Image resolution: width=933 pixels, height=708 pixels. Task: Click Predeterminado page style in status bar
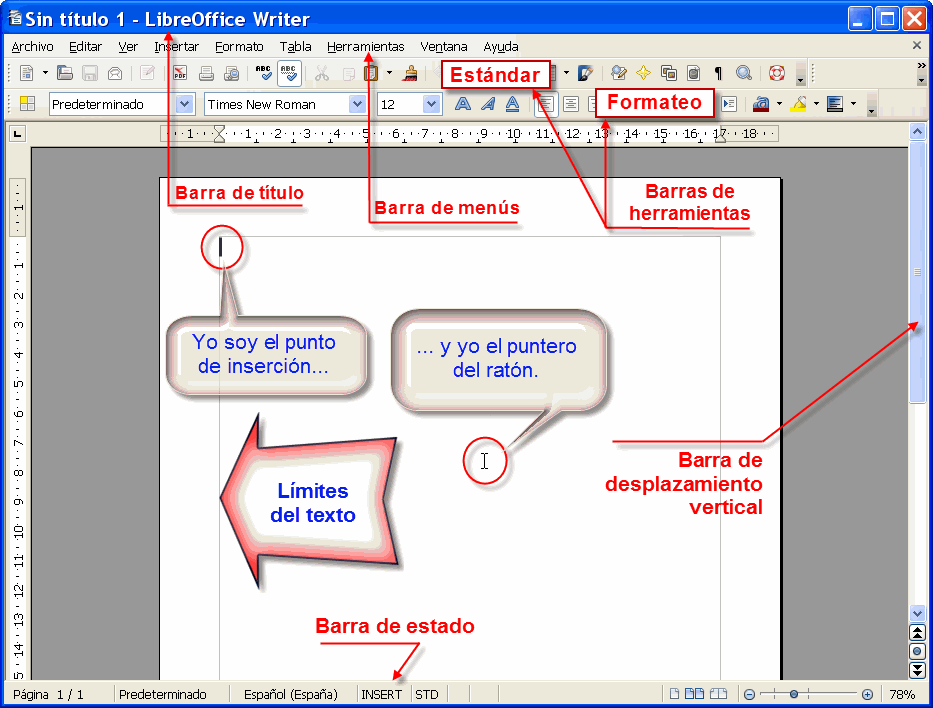tap(162, 694)
